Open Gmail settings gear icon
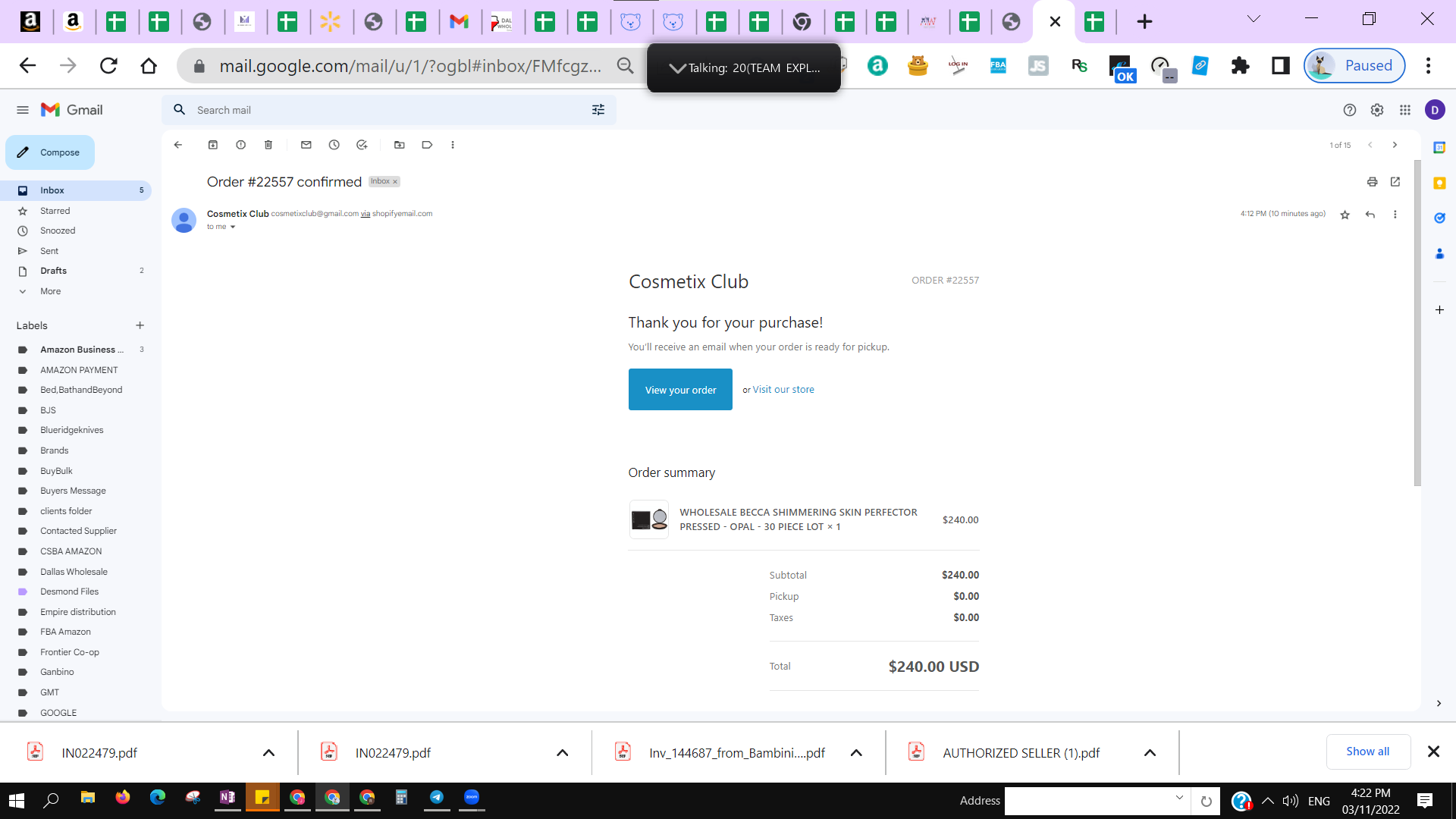The height and width of the screenshot is (819, 1456). (1377, 110)
